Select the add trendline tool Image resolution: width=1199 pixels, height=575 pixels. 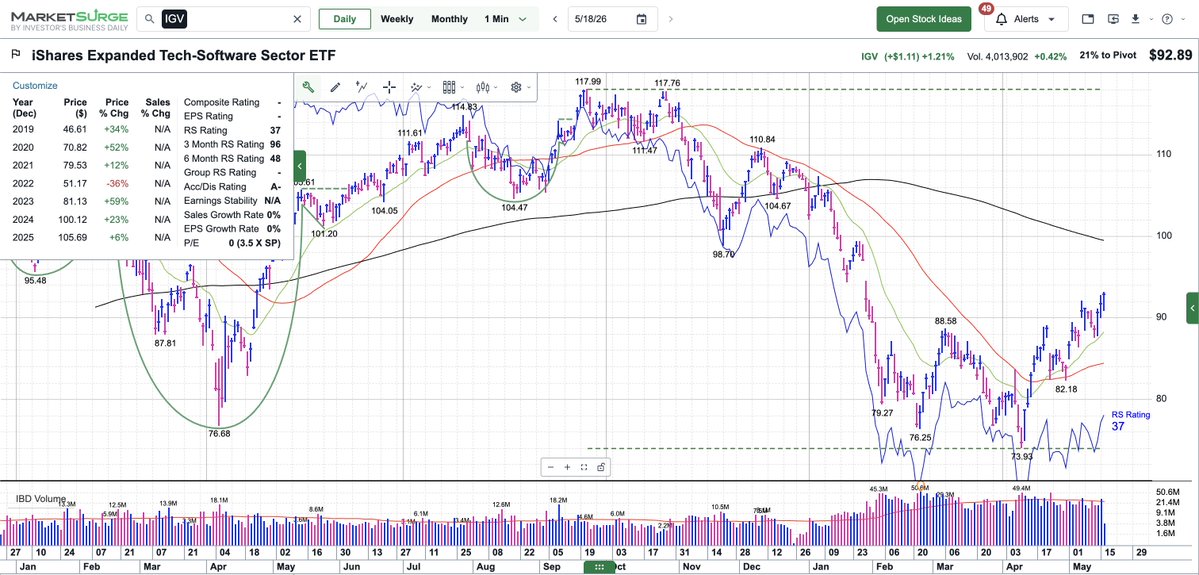coord(362,87)
